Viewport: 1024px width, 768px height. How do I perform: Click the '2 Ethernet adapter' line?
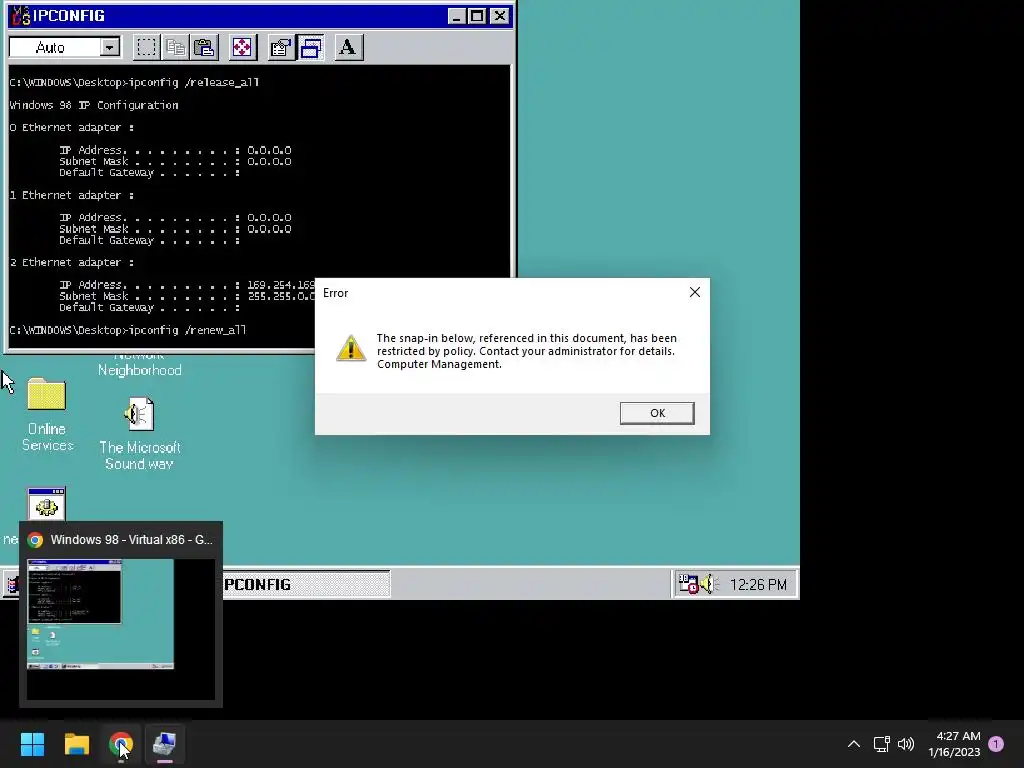tap(72, 263)
